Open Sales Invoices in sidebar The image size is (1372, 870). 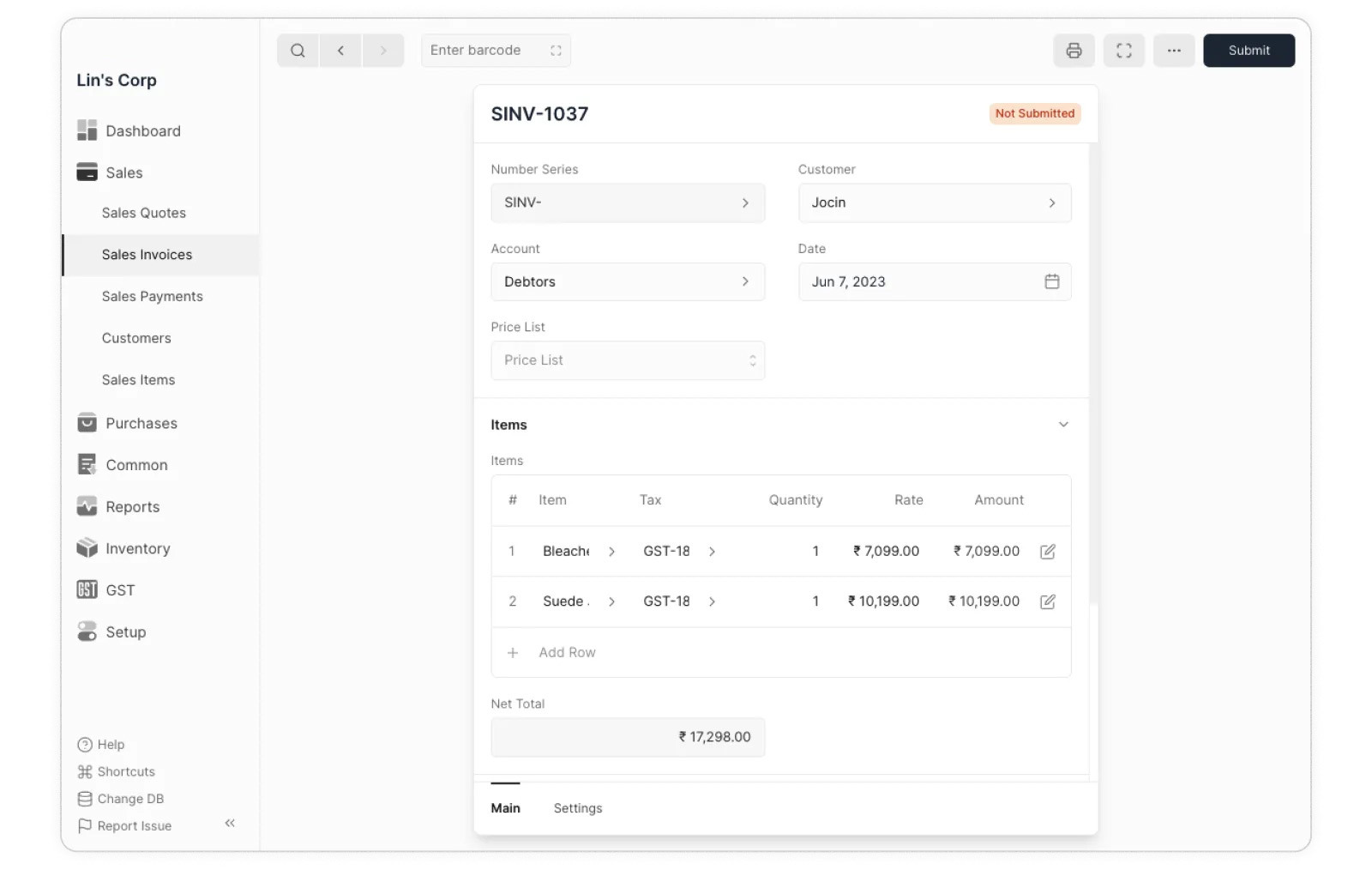pyautogui.click(x=160, y=255)
